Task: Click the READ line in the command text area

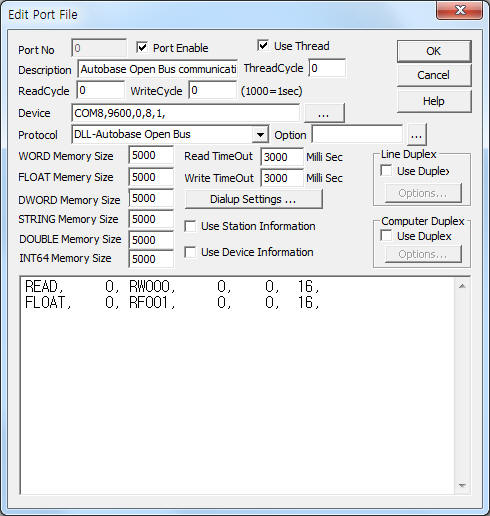Action: (172, 286)
